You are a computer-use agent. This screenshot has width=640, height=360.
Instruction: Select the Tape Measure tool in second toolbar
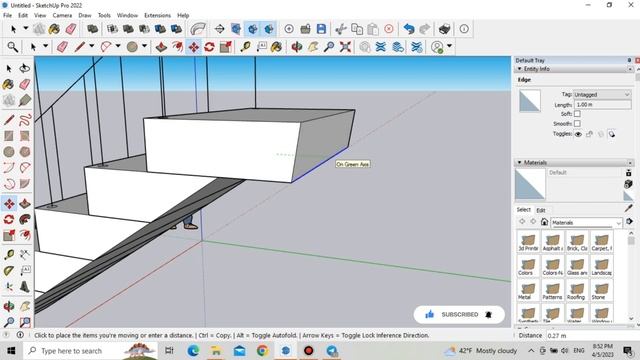pyautogui.click(x=245, y=47)
